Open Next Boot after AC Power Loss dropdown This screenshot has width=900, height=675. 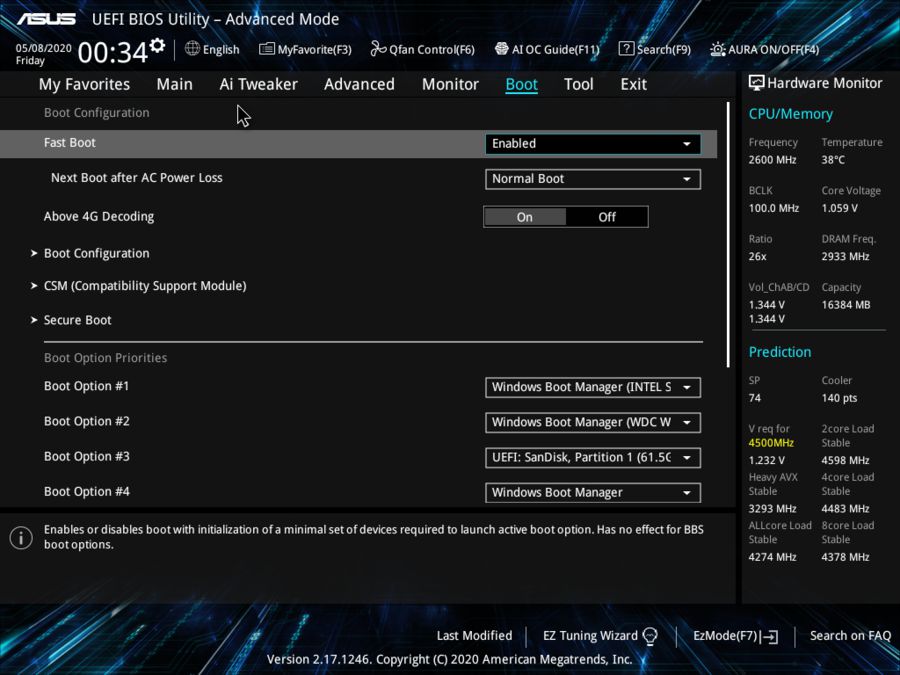(592, 179)
